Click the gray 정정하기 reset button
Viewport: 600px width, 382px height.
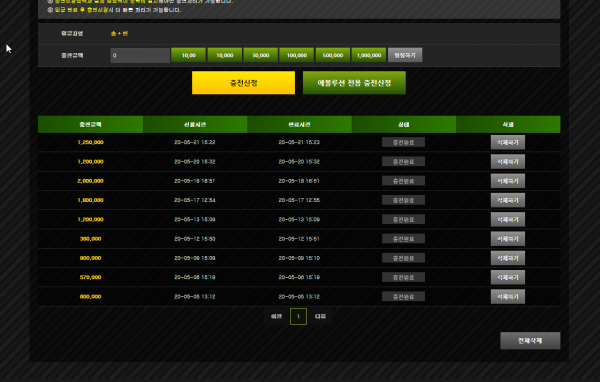point(405,55)
